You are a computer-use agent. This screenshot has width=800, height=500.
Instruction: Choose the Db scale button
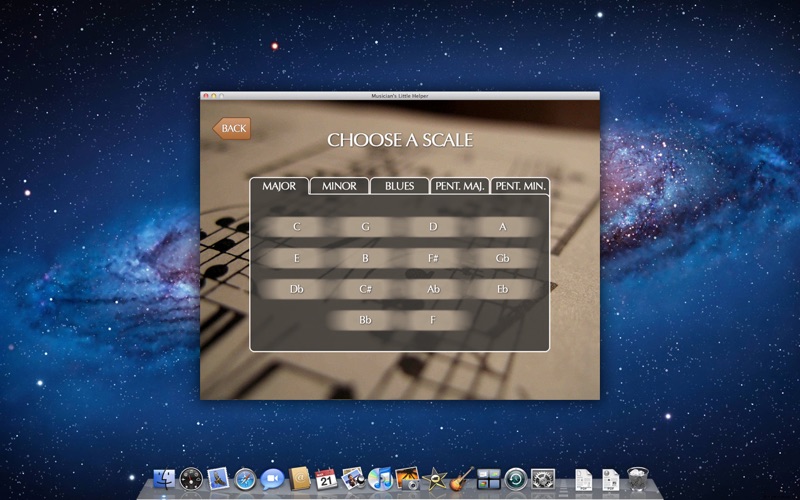(296, 289)
